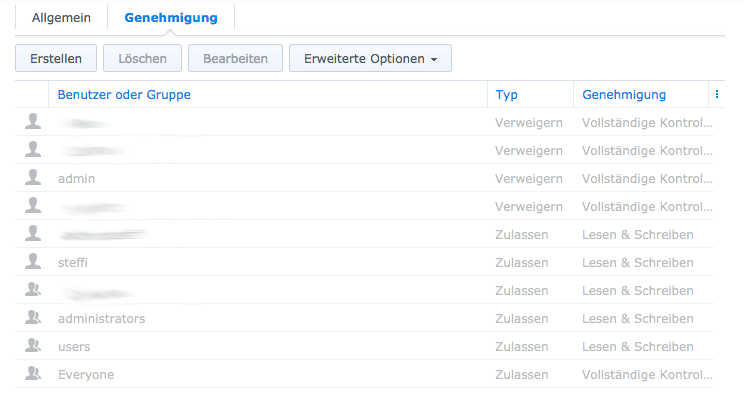
Task: Click the steffi user icon
Action: click(33, 262)
